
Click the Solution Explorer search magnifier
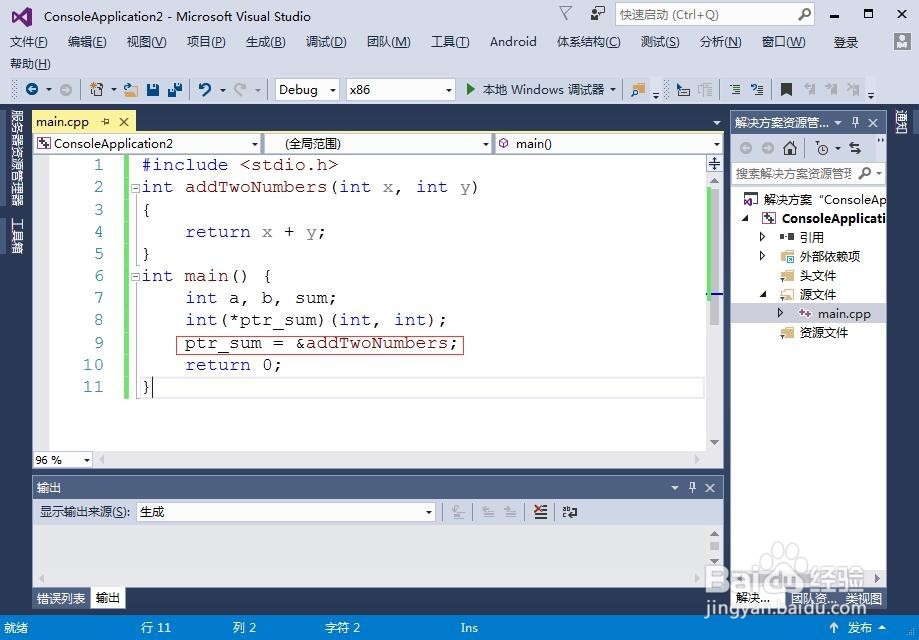[864, 173]
